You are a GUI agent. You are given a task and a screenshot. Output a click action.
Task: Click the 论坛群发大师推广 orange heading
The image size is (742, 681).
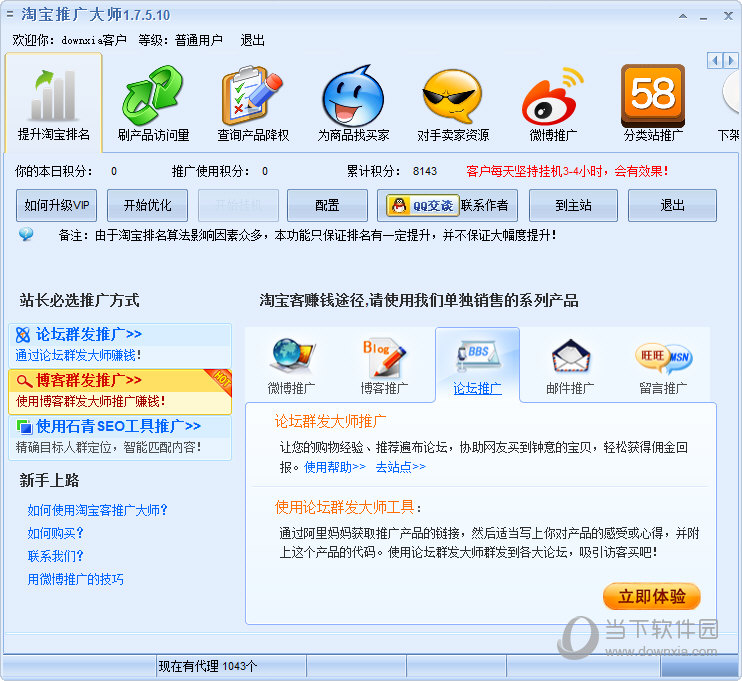(330, 421)
